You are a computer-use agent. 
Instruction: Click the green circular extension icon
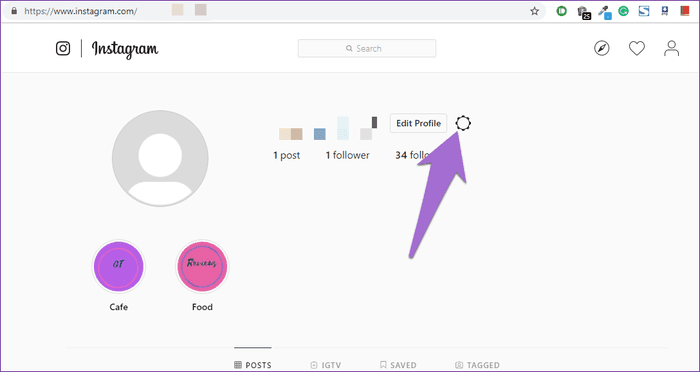[x=562, y=12]
